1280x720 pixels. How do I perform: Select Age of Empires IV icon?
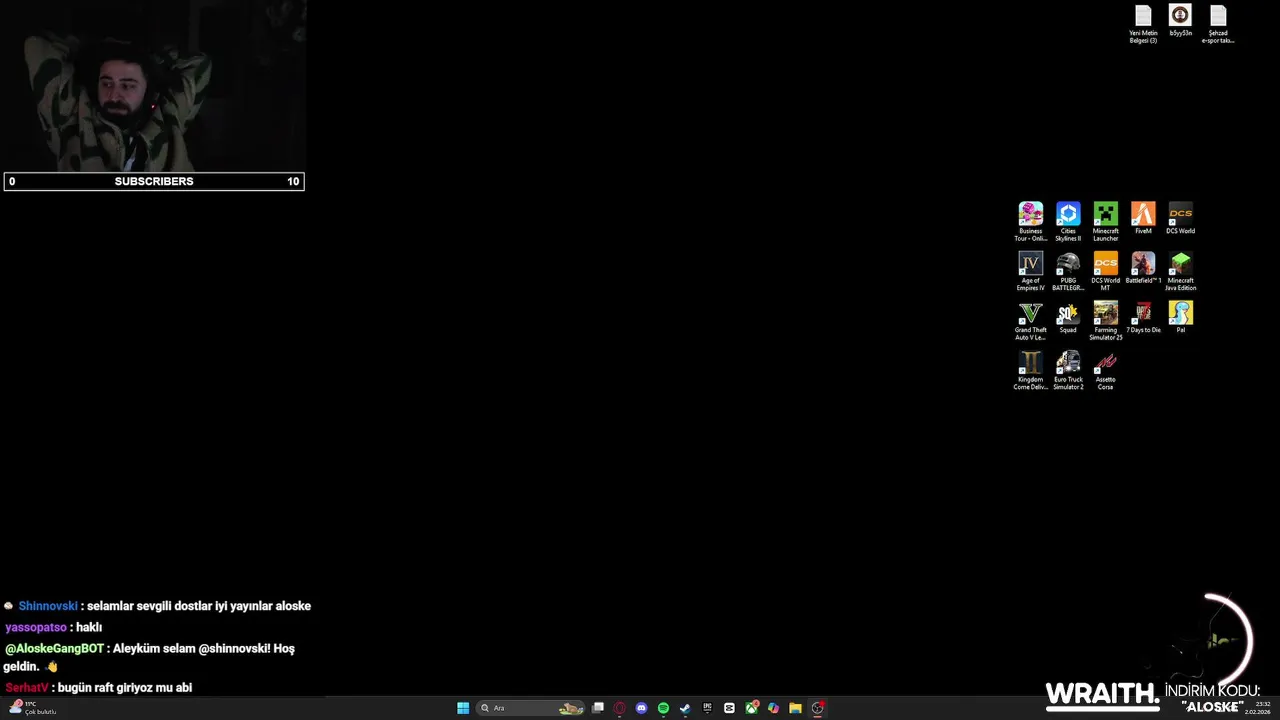[1030, 271]
